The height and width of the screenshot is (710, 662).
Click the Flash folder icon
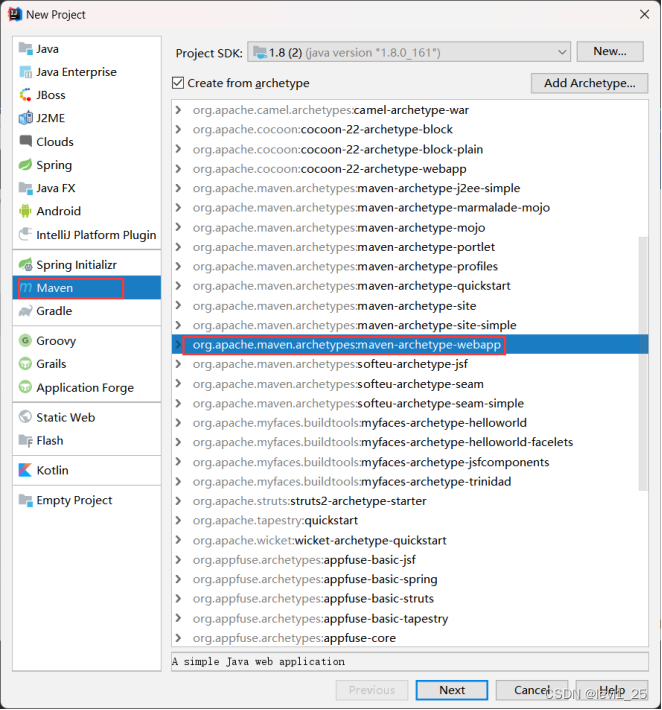coord(25,441)
